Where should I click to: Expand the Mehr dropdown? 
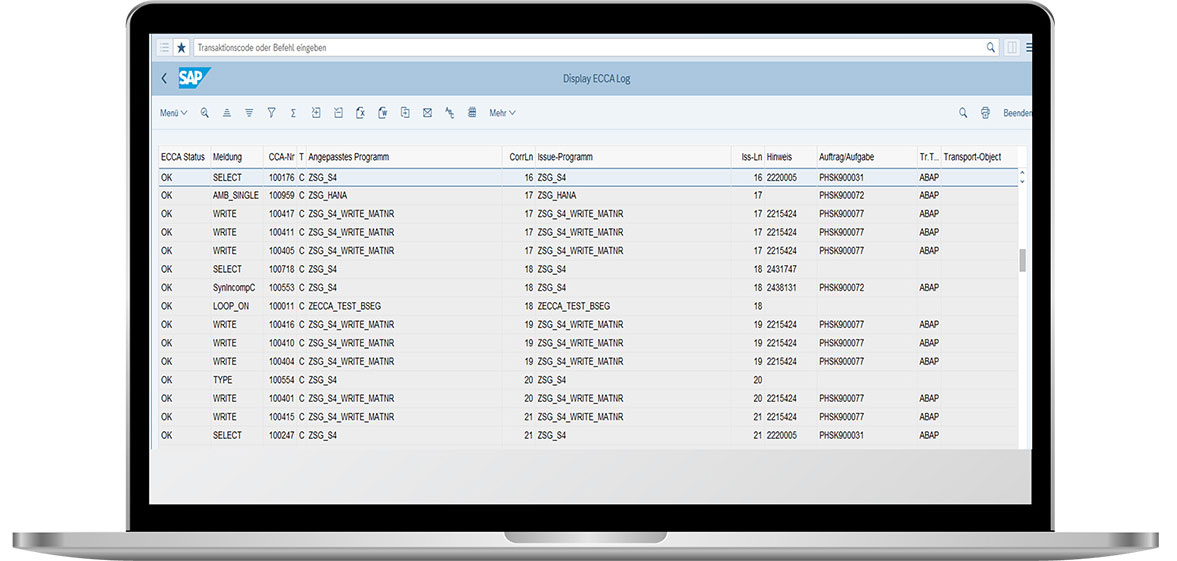click(502, 113)
